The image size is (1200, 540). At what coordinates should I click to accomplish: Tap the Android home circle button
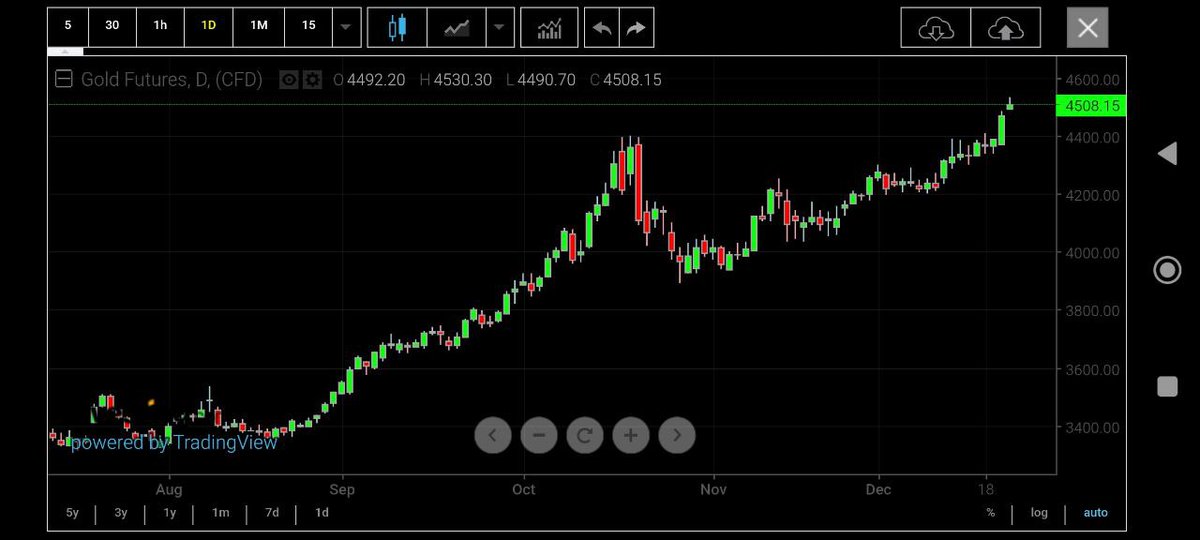tap(1167, 270)
